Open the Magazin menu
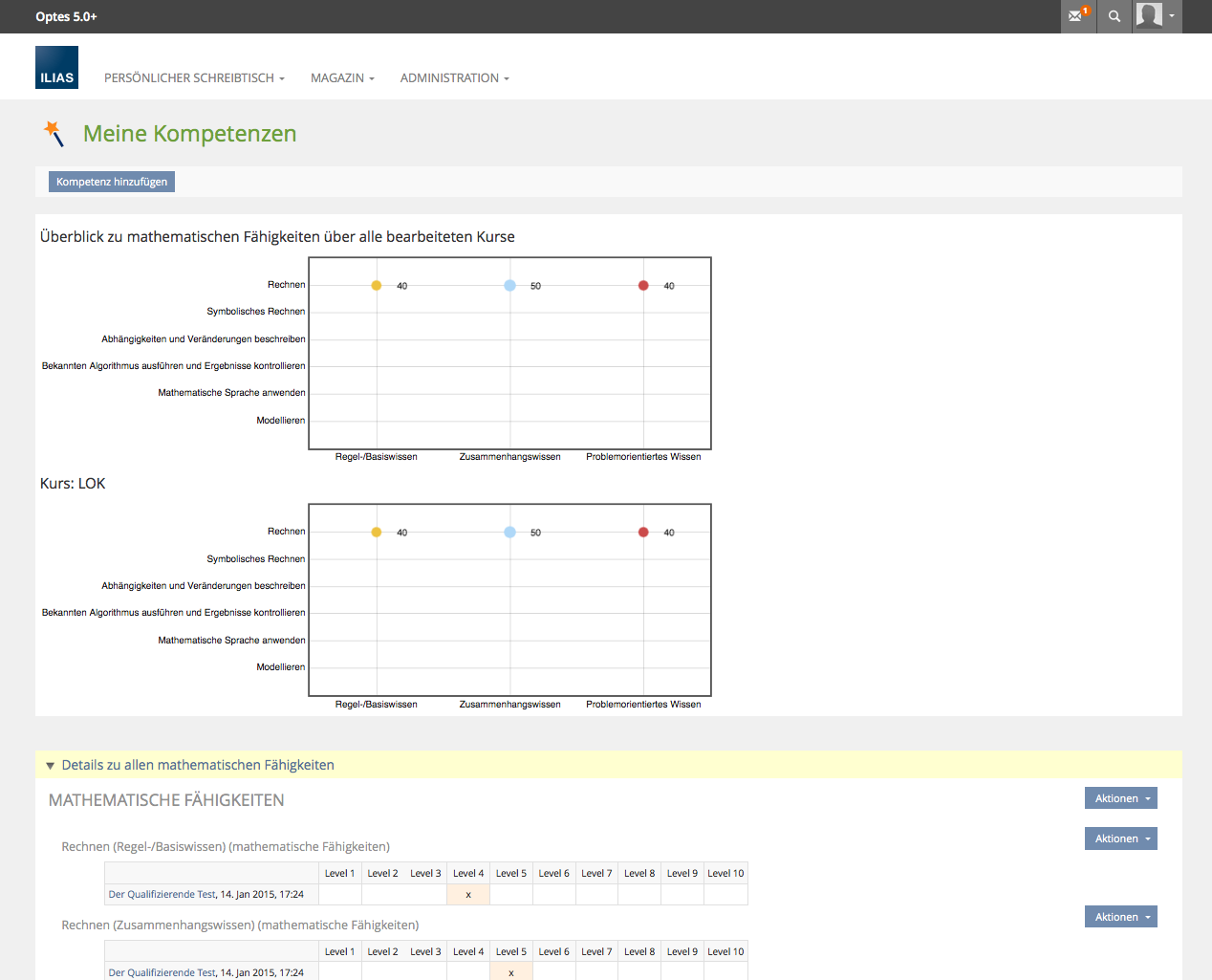Screen dimensions: 1212x980 (342, 78)
